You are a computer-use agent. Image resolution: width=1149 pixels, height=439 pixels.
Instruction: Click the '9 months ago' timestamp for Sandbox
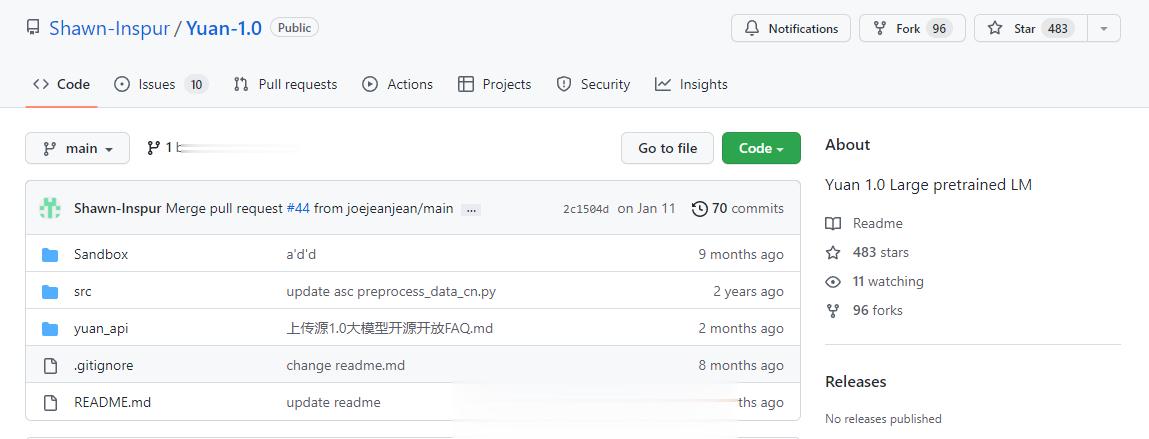741,254
